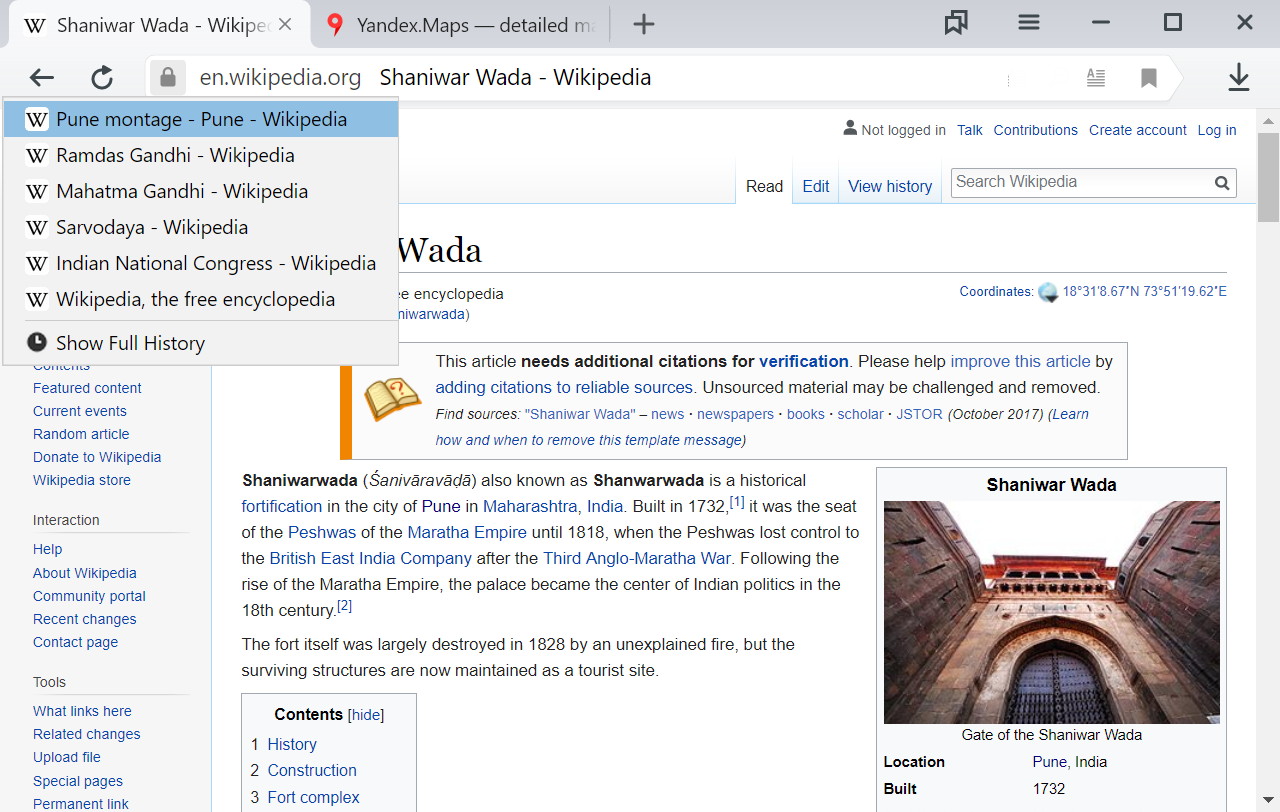1280x812 pixels.
Task: Click What links here tool link
Action: [82, 711]
